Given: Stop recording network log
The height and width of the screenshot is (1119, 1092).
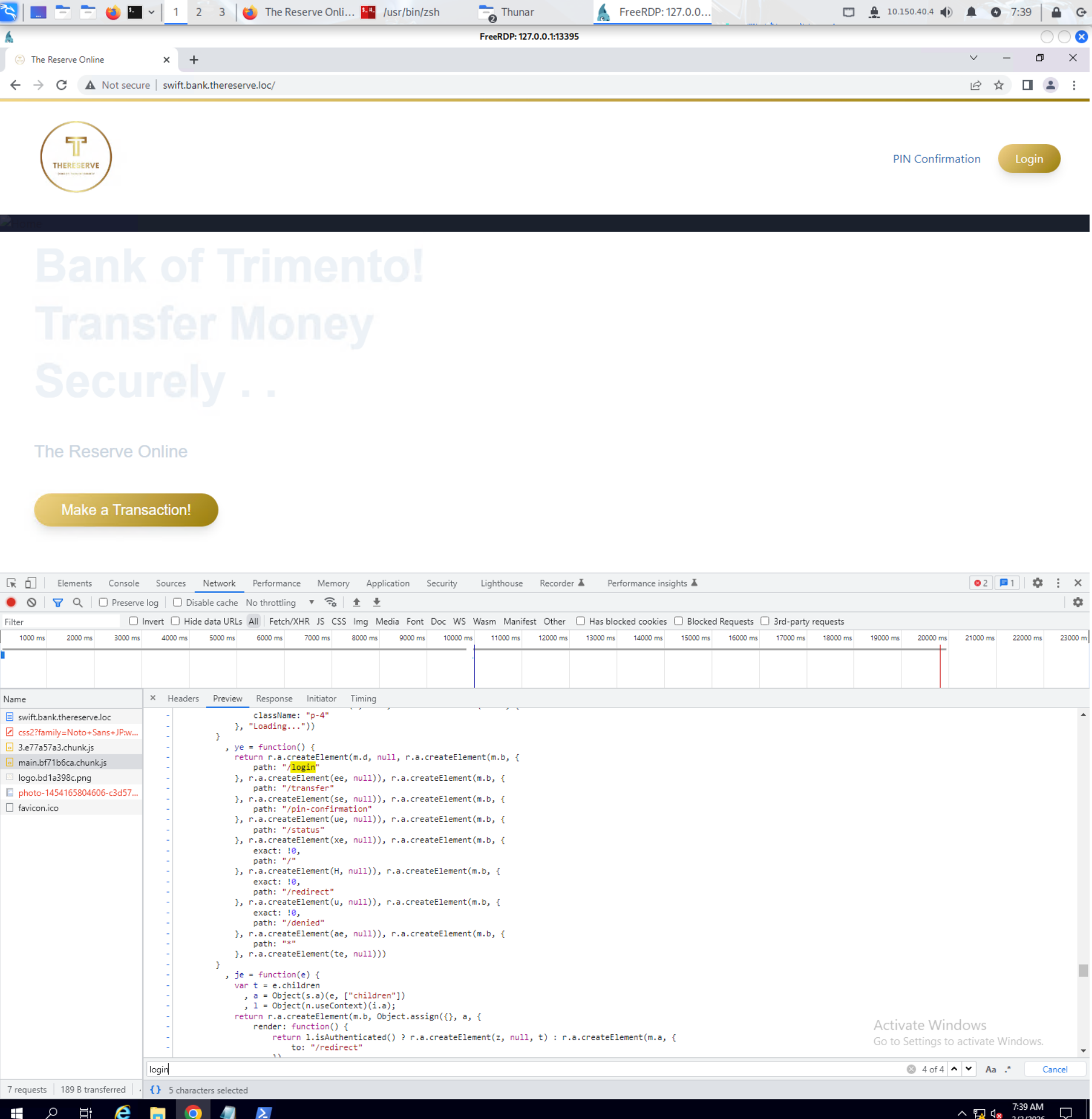Looking at the screenshot, I should [11, 602].
